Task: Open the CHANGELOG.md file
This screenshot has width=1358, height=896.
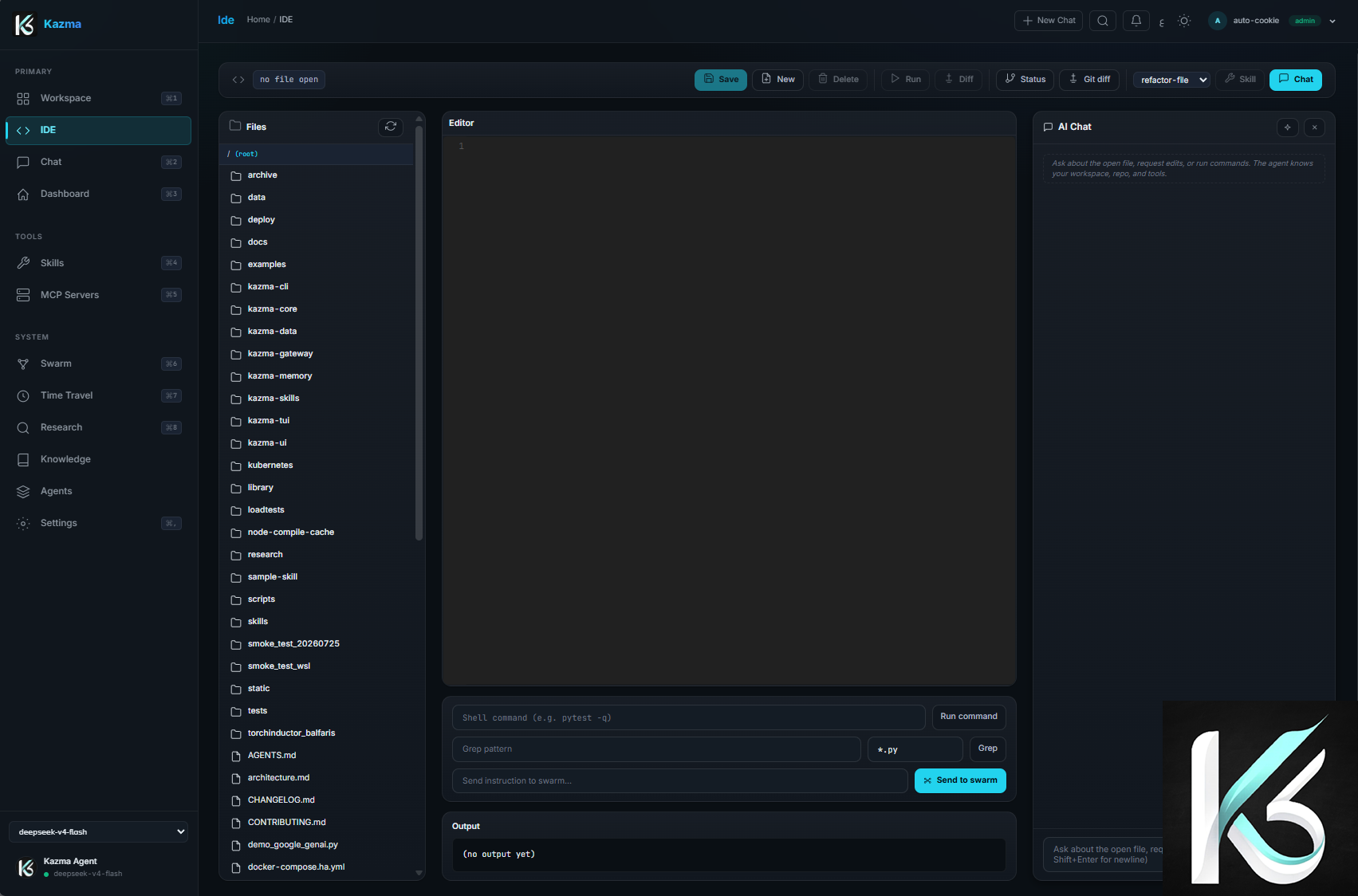Action: pyautogui.click(x=317, y=800)
